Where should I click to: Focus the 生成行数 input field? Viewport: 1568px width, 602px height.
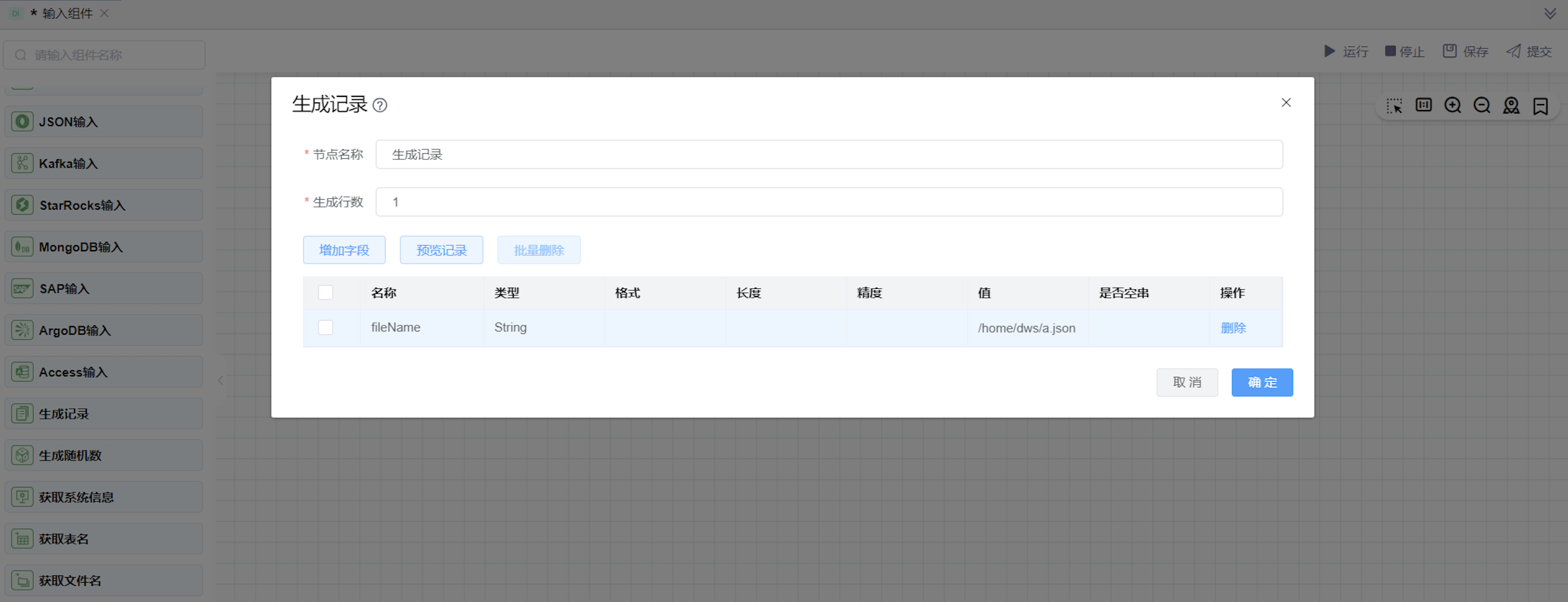pyautogui.click(x=829, y=202)
